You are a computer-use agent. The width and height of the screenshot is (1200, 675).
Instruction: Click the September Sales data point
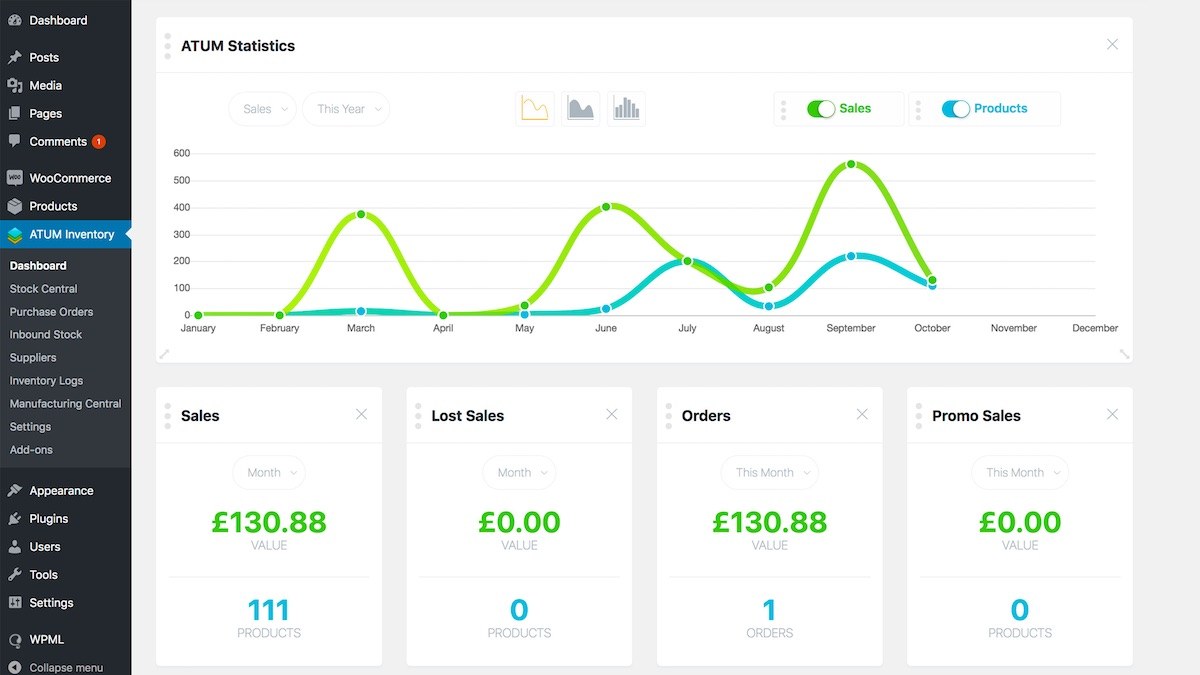(851, 164)
